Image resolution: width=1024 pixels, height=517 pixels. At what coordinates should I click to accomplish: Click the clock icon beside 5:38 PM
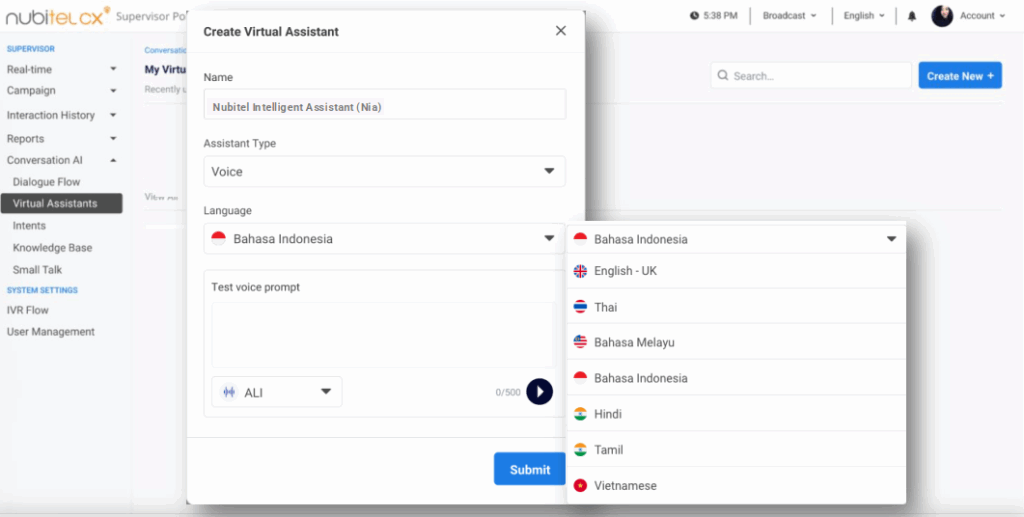[694, 16]
